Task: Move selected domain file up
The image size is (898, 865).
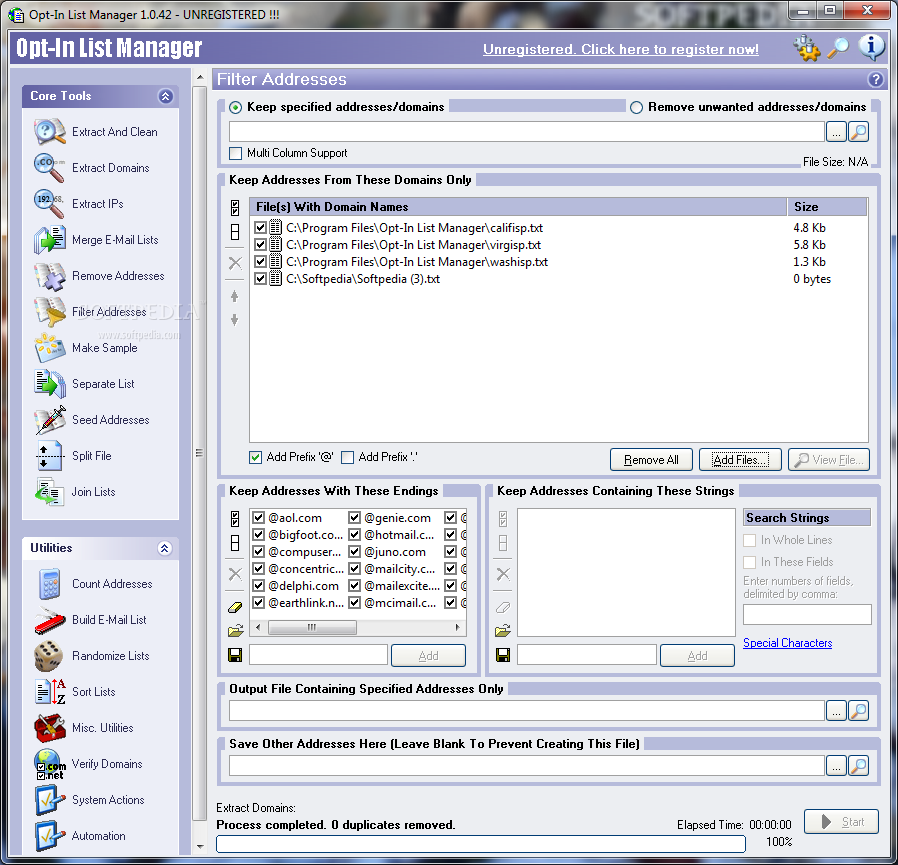Action: coord(234,296)
